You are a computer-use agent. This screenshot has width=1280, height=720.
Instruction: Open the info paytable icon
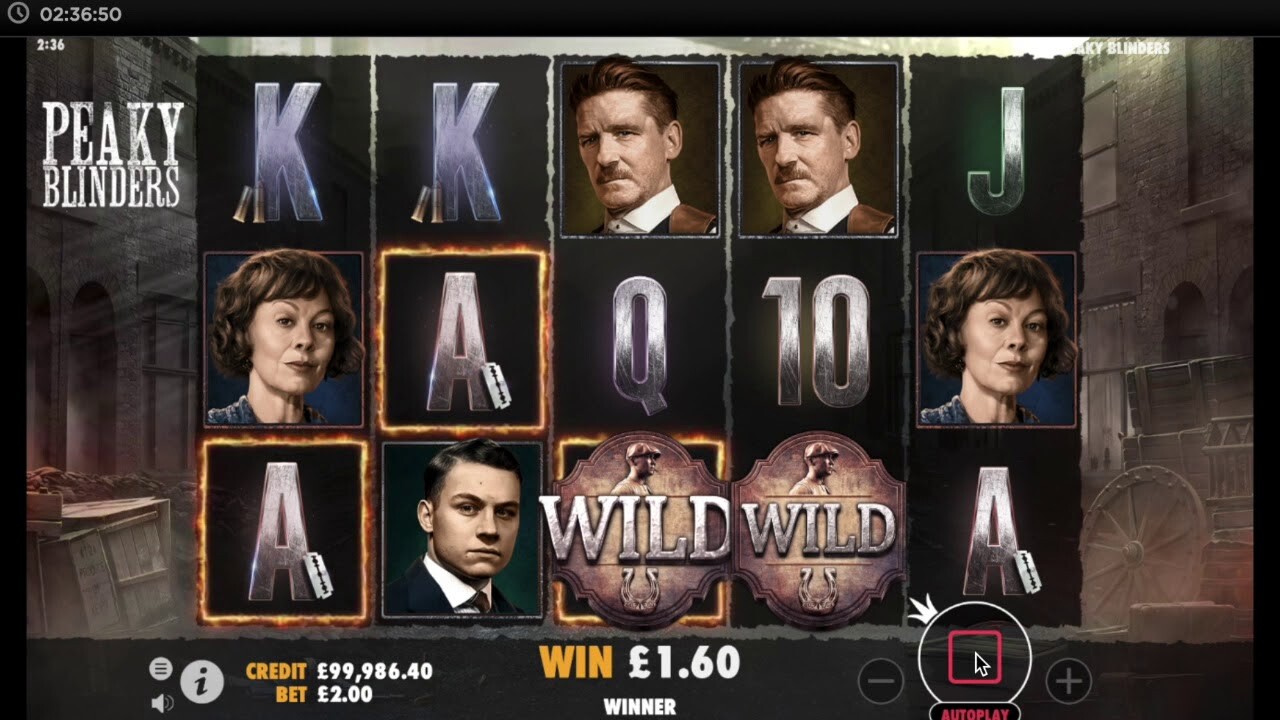click(202, 682)
